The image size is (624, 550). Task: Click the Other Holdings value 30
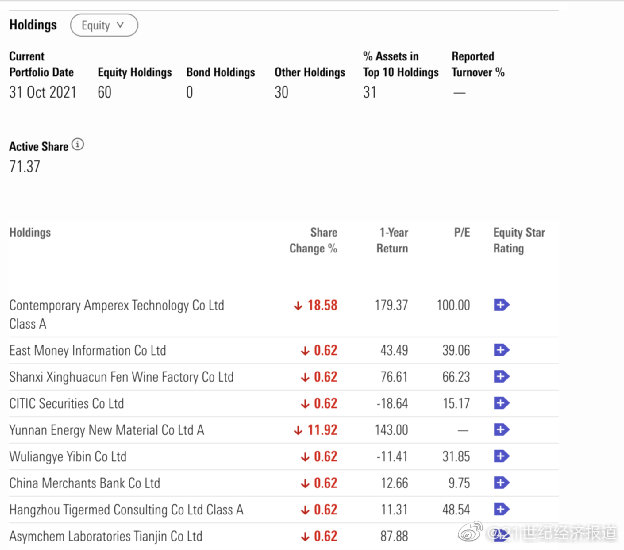click(281, 92)
